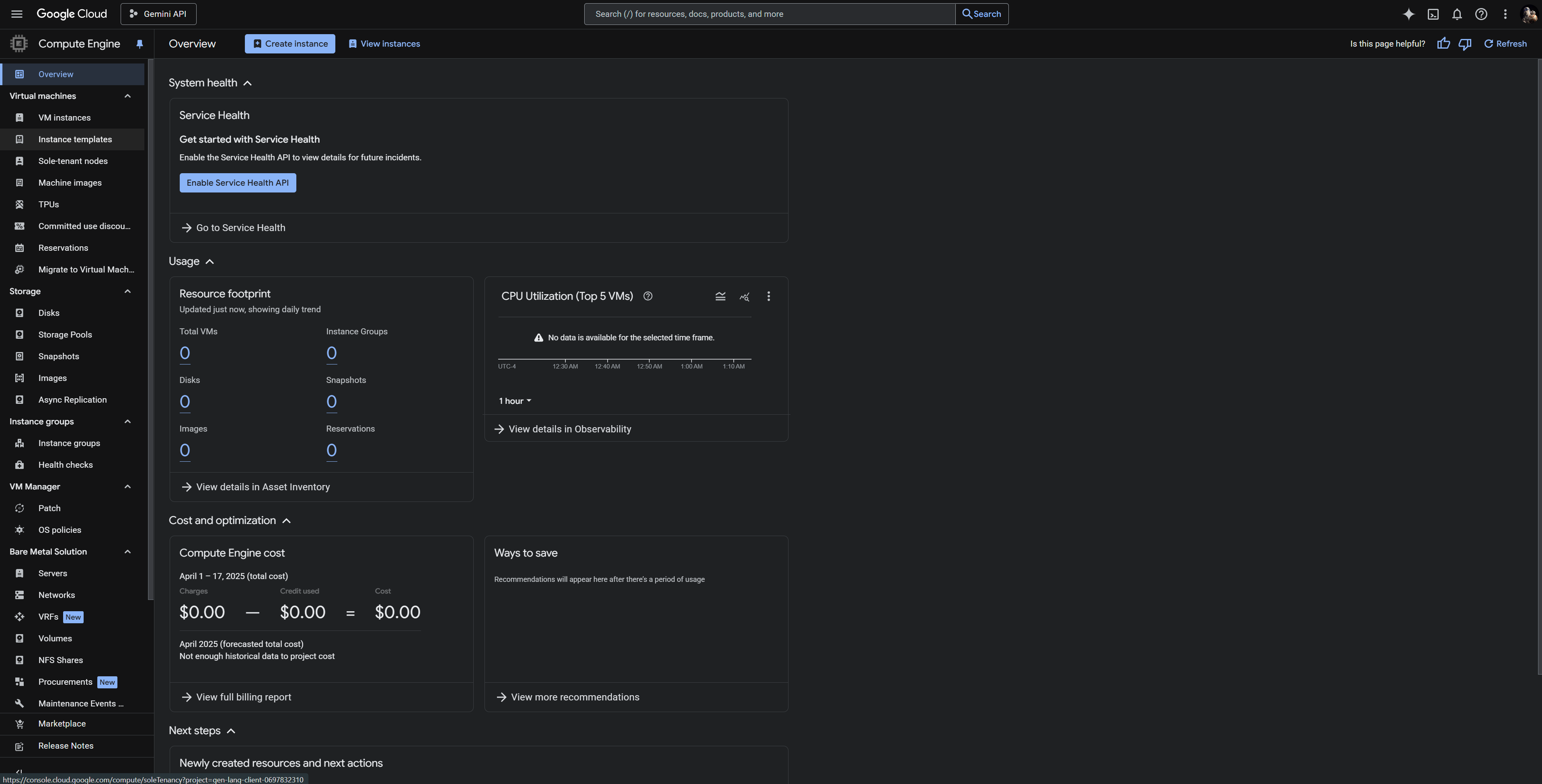This screenshot has width=1542, height=784.
Task: Open the Gemini API project selector
Action: pyautogui.click(x=158, y=14)
